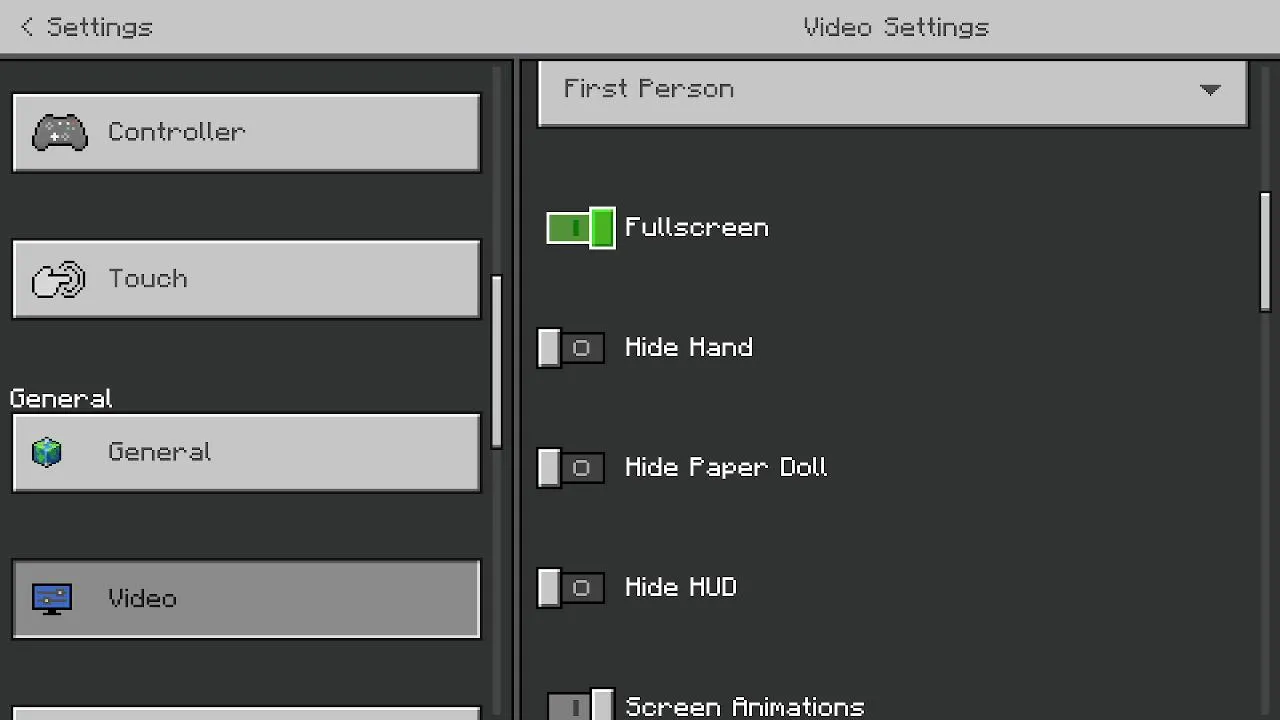1280x720 pixels.
Task: Open the General settings section
Action: point(246,452)
